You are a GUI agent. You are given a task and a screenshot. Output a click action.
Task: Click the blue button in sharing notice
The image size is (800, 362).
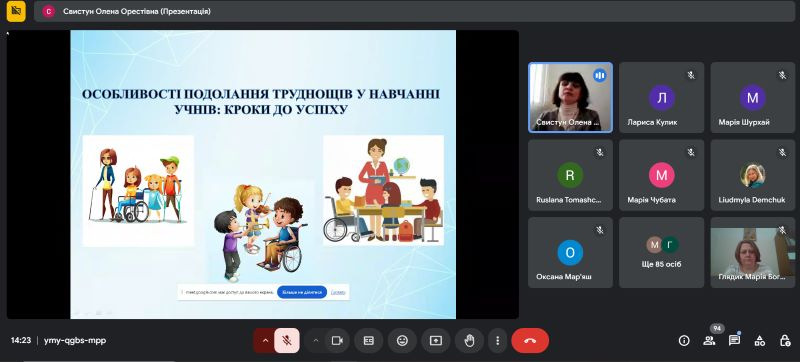click(302, 292)
